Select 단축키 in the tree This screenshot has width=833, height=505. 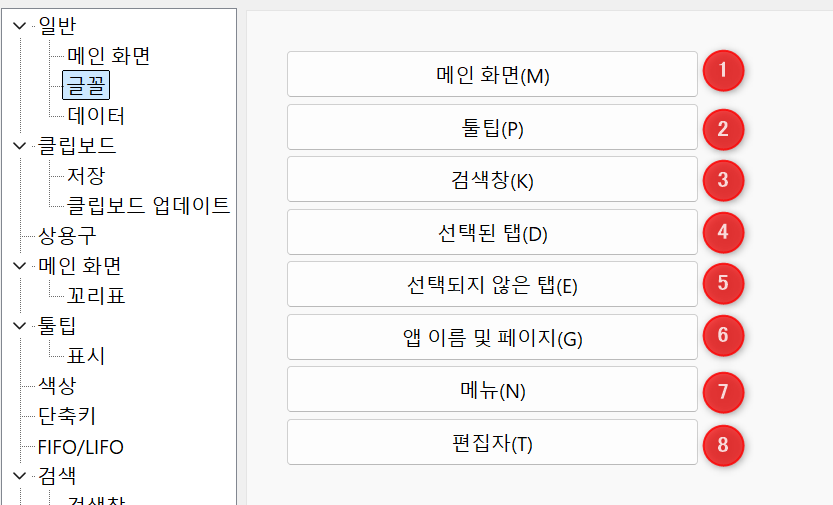pyautogui.click(x=67, y=416)
